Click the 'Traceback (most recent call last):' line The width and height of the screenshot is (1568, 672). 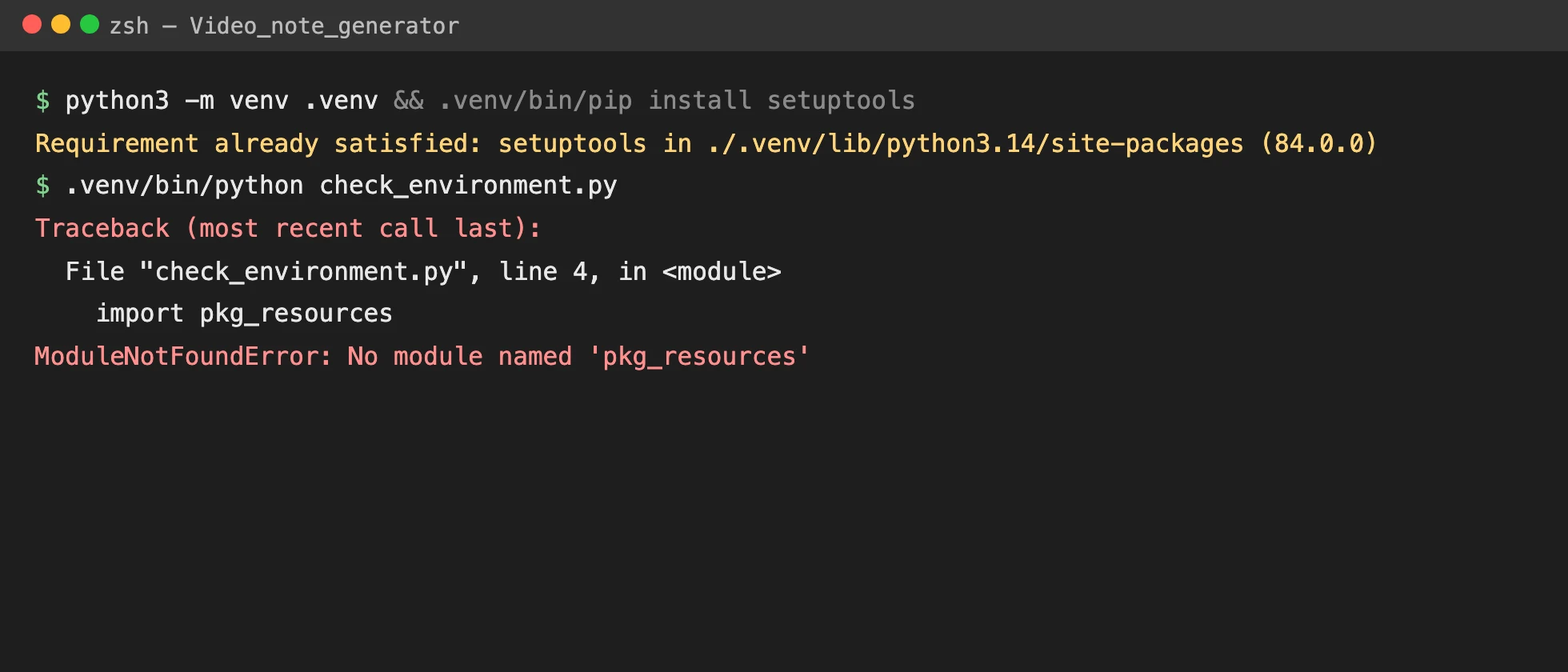[288, 229]
